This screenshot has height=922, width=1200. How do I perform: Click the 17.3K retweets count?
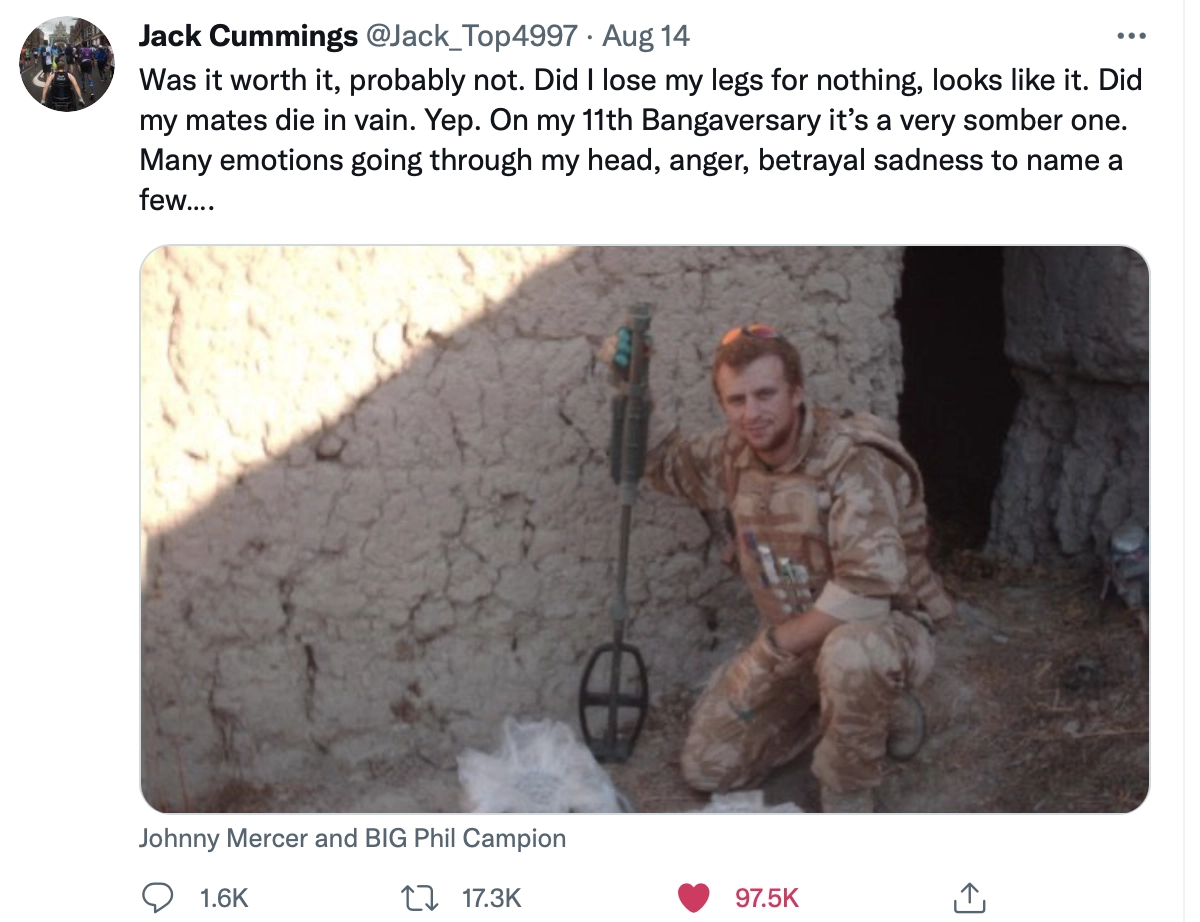pos(494,898)
